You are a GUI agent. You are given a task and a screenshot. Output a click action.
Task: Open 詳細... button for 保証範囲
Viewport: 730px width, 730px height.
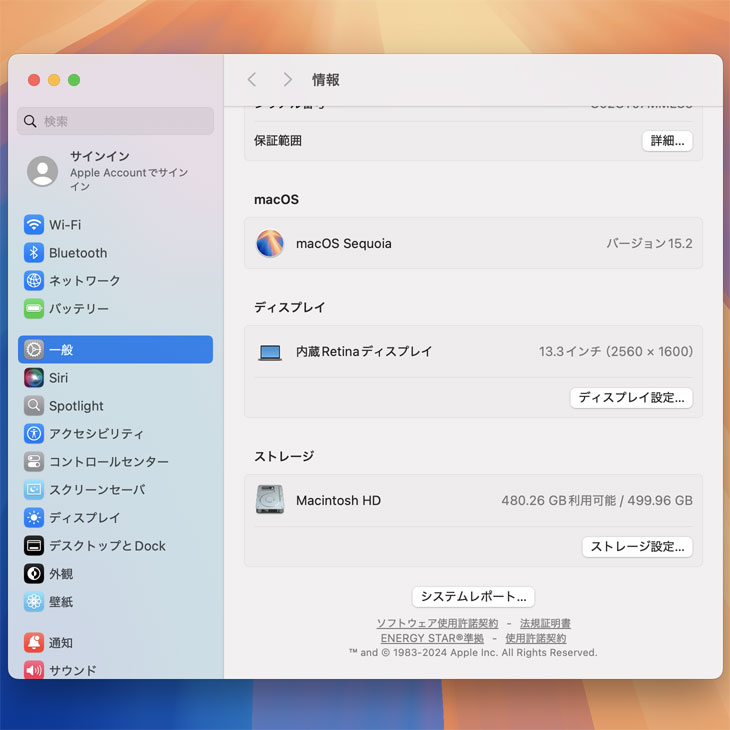pos(667,141)
